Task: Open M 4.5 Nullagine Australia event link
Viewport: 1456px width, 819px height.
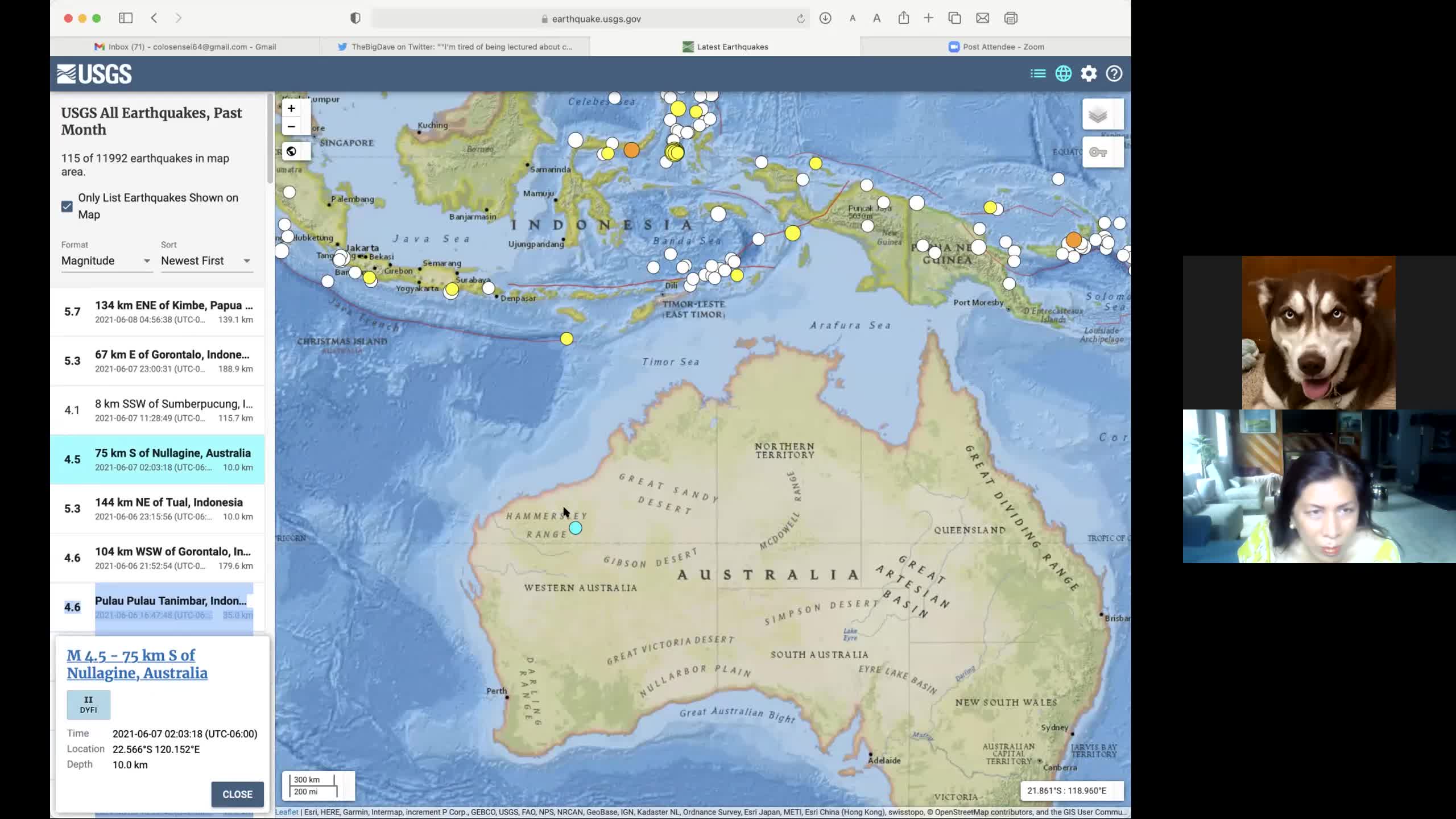Action: [137, 664]
